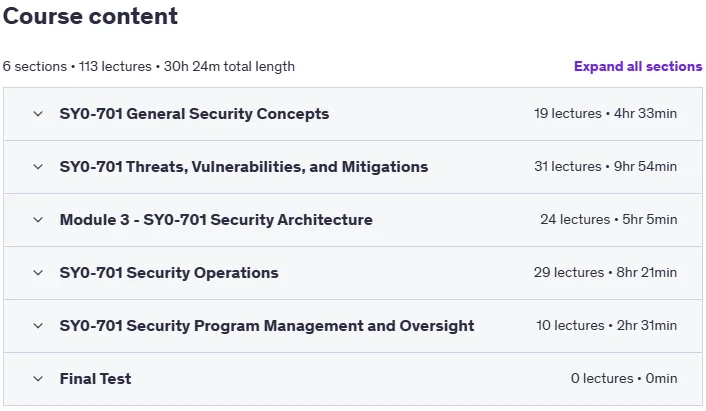
Task: Click chevron beside Security Program Management
Action: tap(38, 326)
